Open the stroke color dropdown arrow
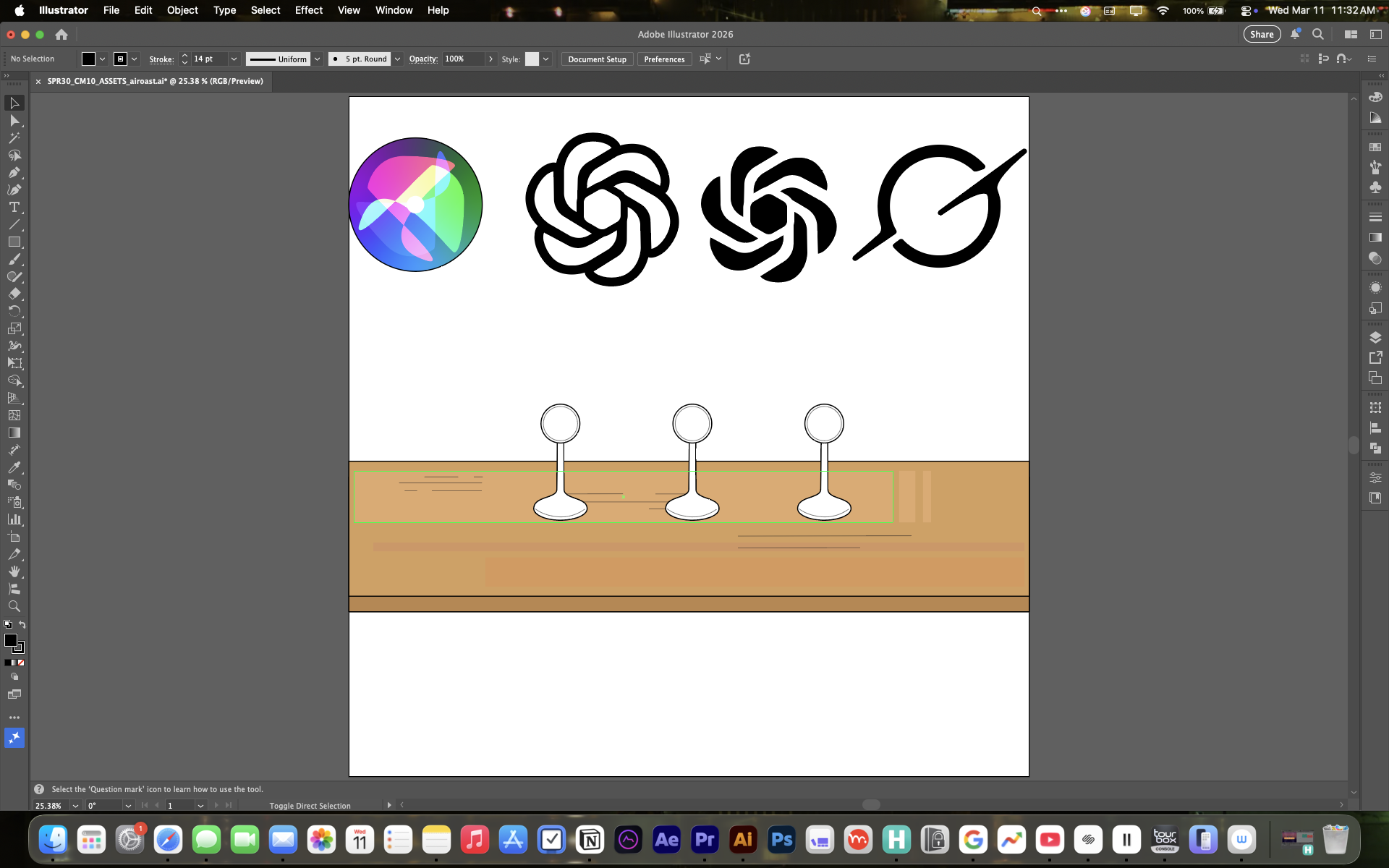1389x868 pixels. tap(135, 59)
